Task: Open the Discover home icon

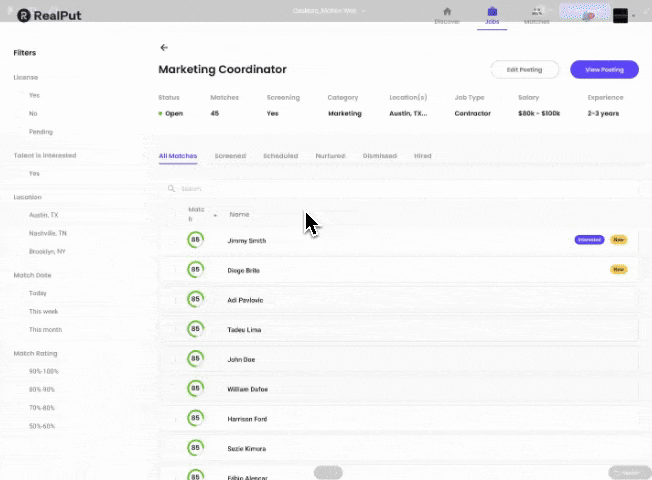Action: (446, 11)
